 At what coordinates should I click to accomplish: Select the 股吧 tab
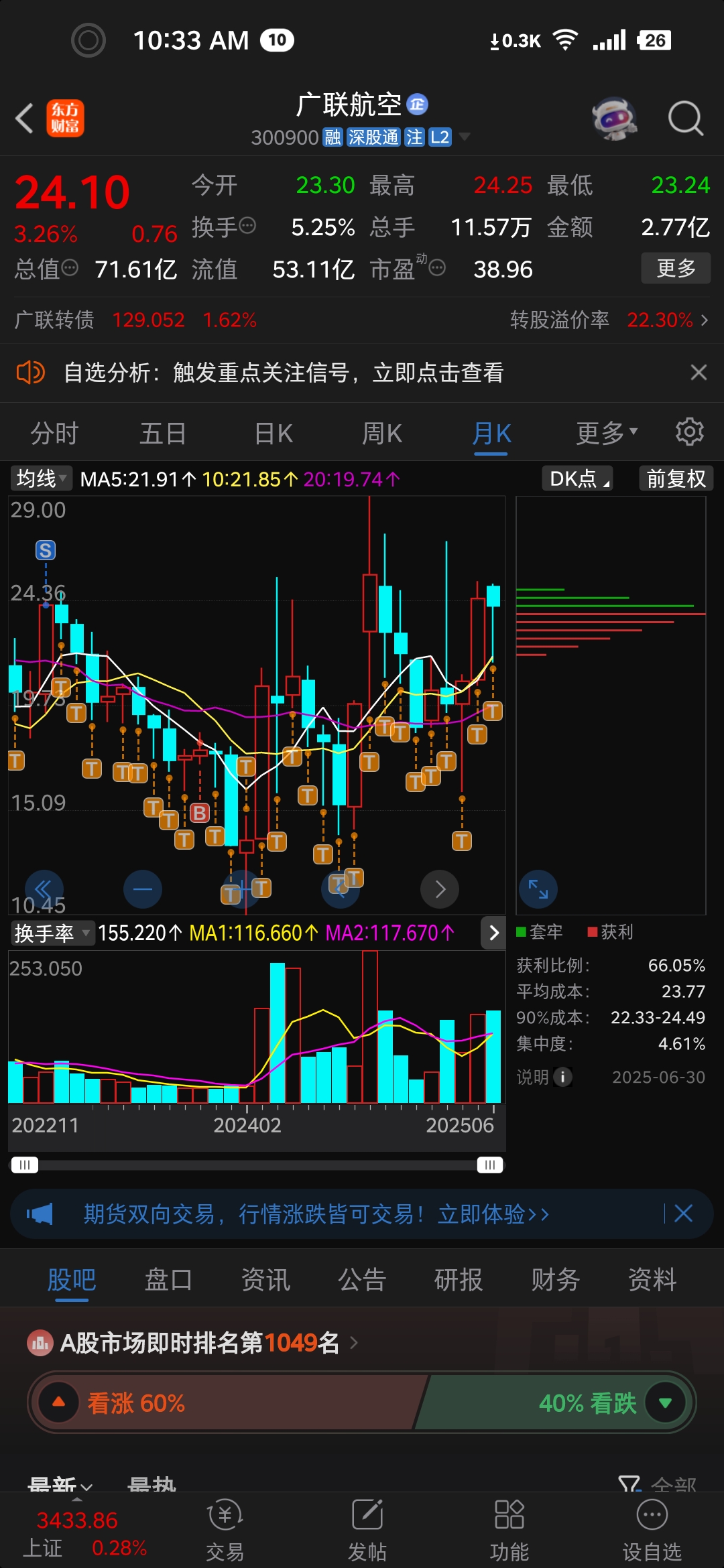tap(72, 1280)
